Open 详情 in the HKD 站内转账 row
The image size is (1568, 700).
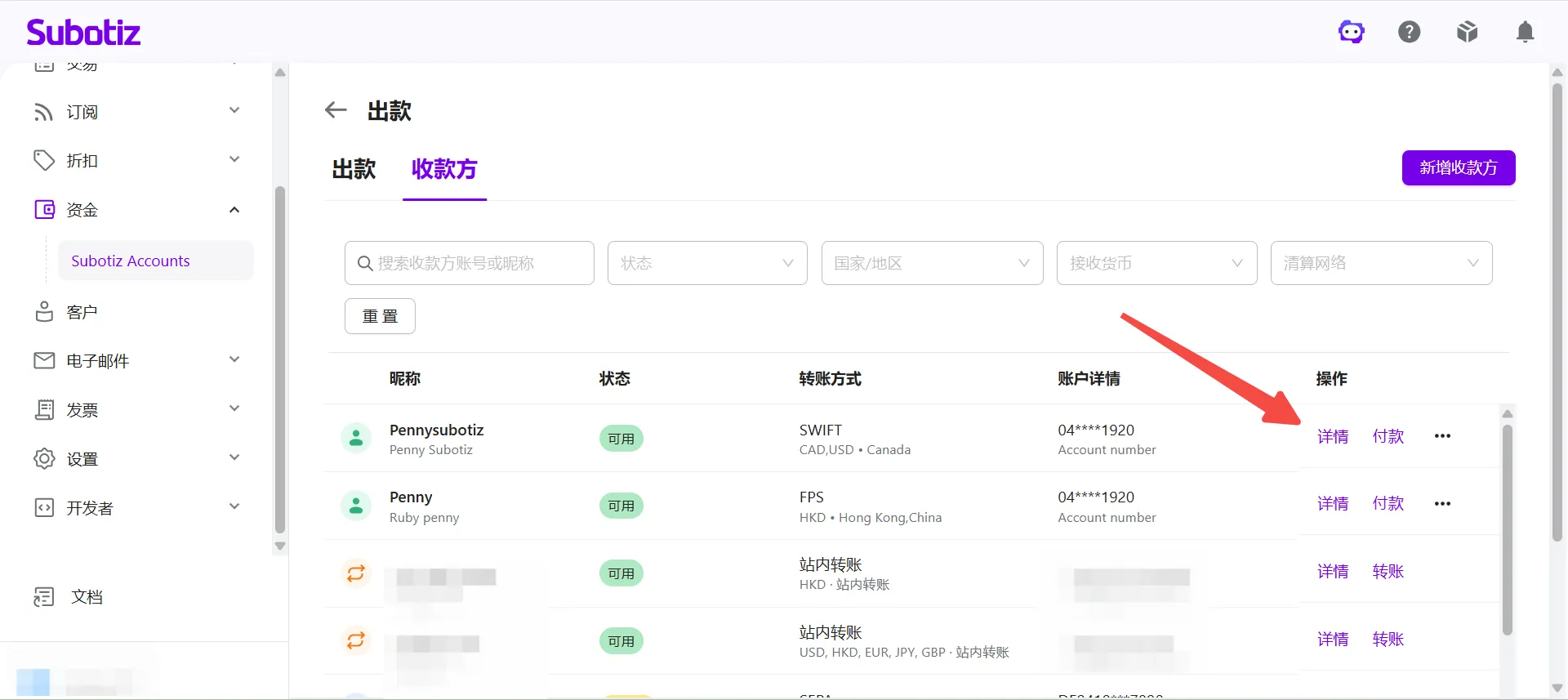[1333, 571]
